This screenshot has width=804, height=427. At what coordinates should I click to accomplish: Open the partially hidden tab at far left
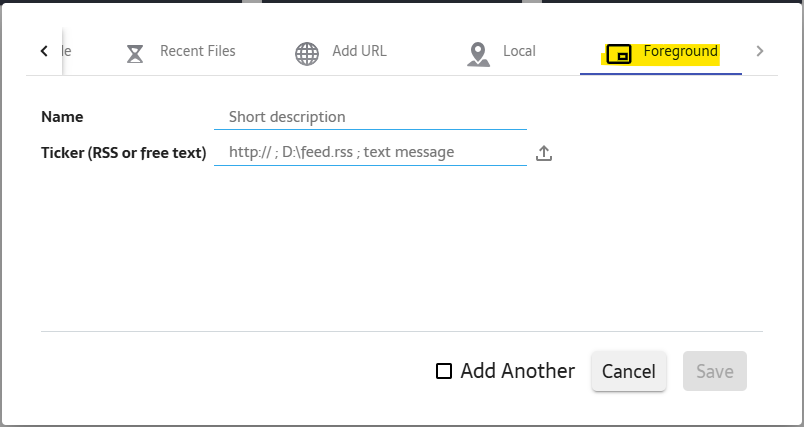click(66, 51)
